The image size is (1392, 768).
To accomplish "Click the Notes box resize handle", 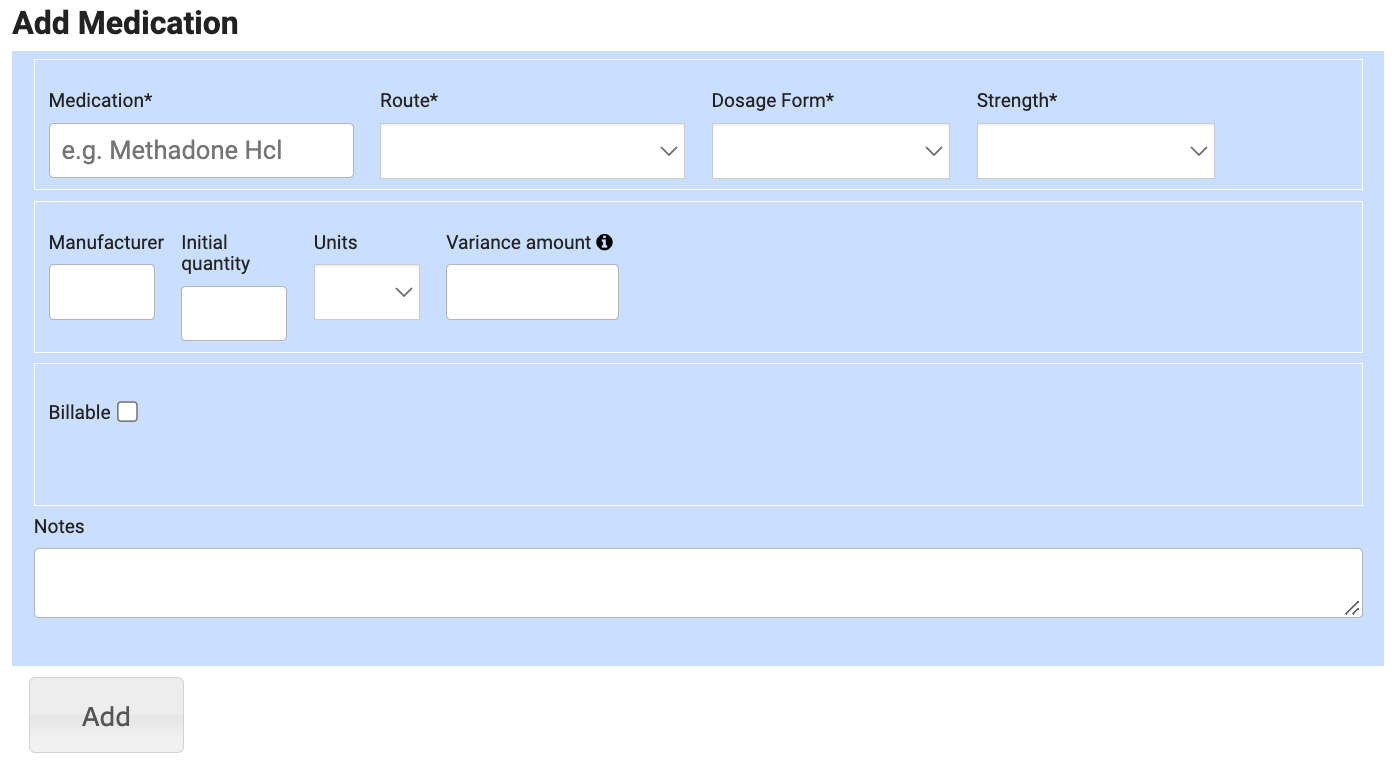I will point(1352,608).
